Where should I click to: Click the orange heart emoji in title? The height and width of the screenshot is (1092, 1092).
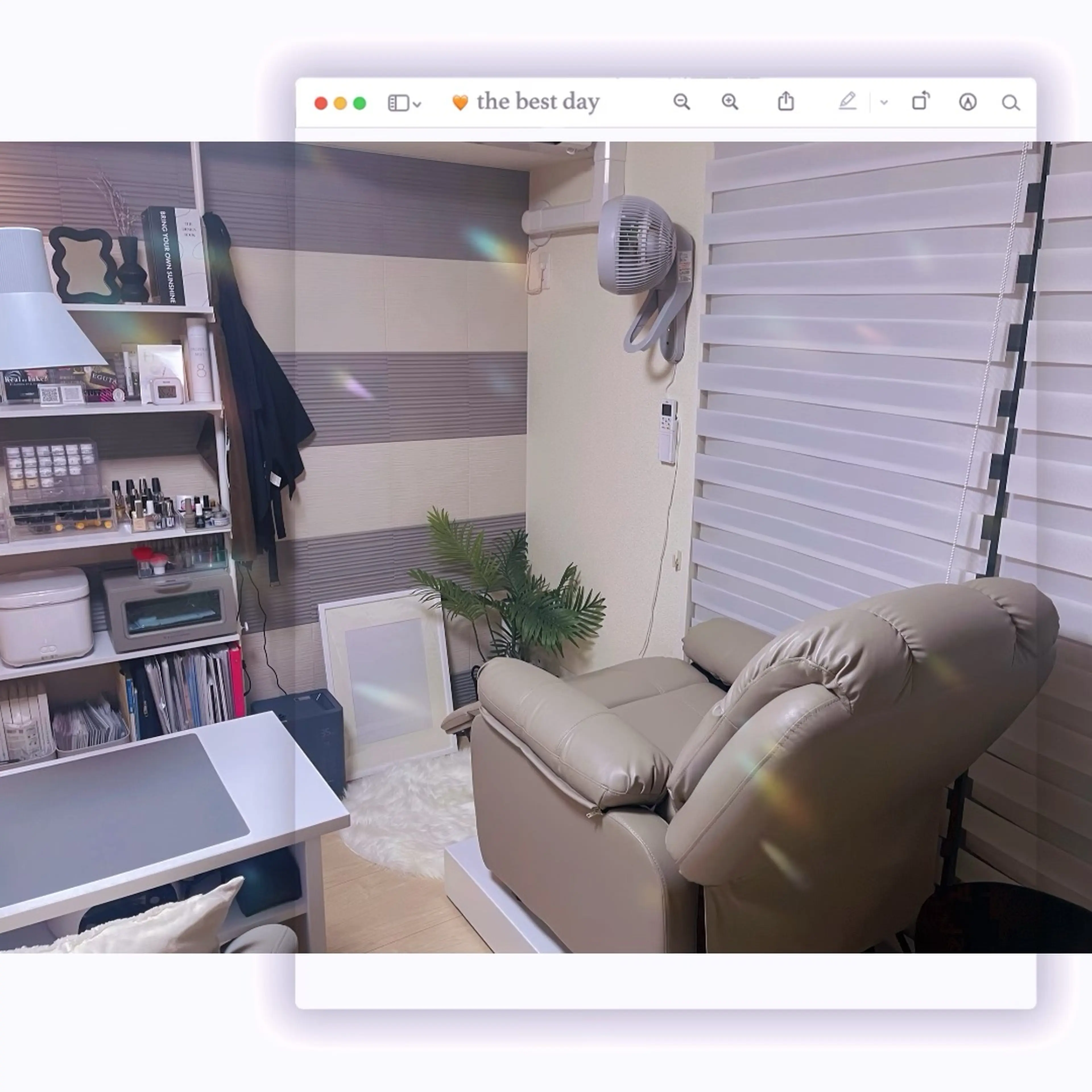[460, 103]
